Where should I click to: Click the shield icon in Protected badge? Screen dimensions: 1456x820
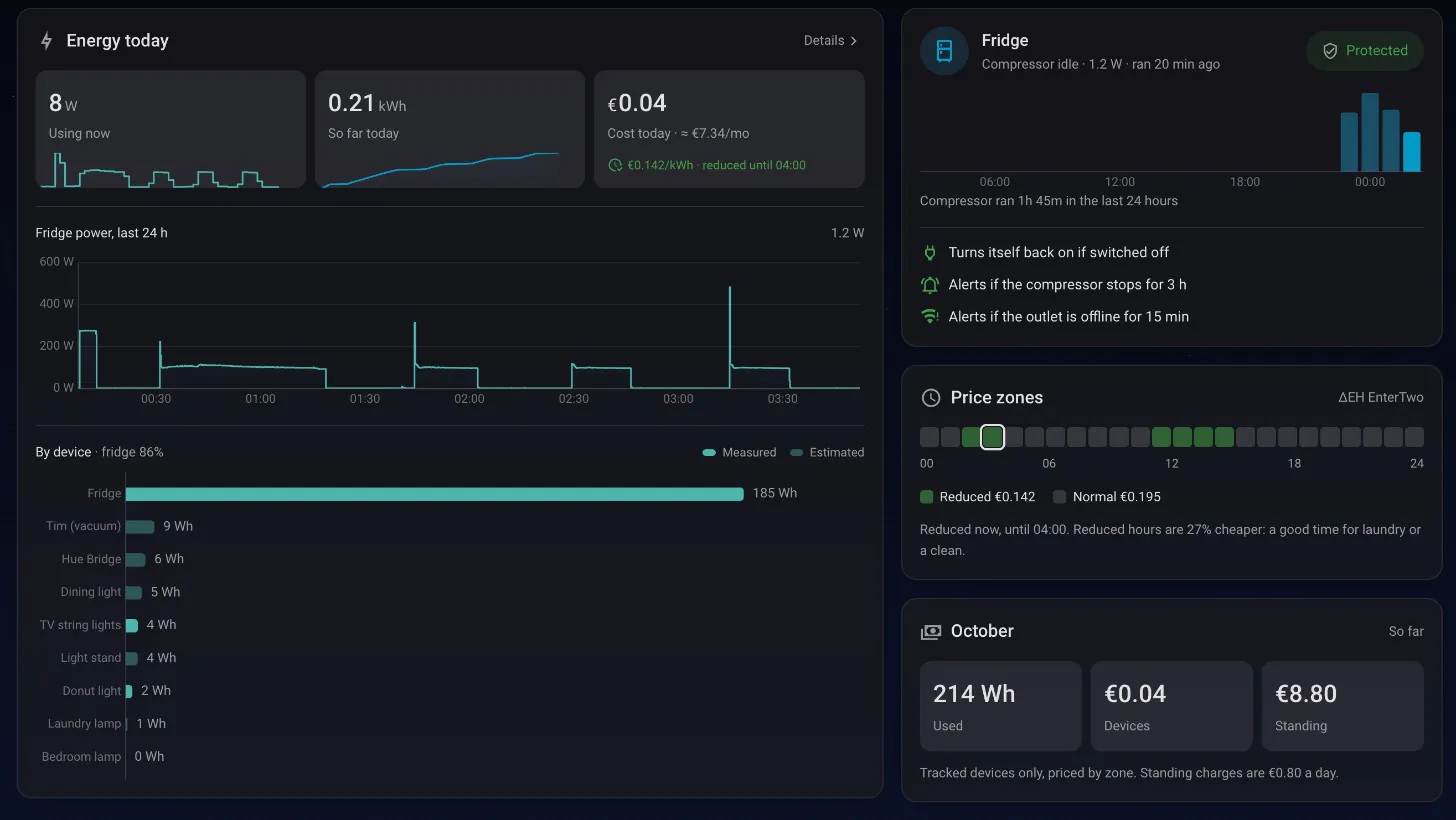click(1330, 51)
